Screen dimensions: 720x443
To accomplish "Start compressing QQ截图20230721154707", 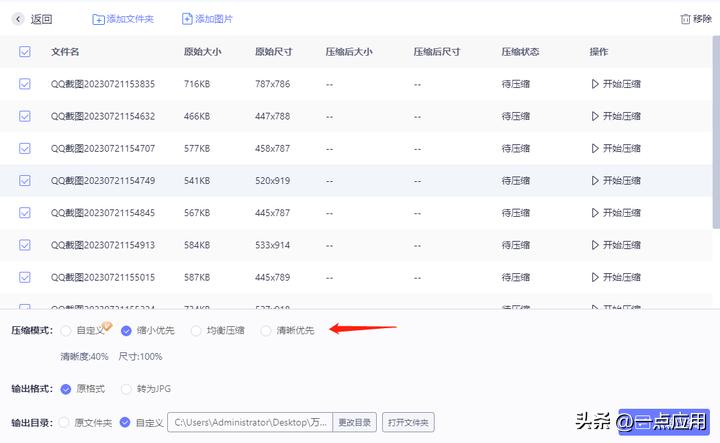I will click(x=616, y=148).
